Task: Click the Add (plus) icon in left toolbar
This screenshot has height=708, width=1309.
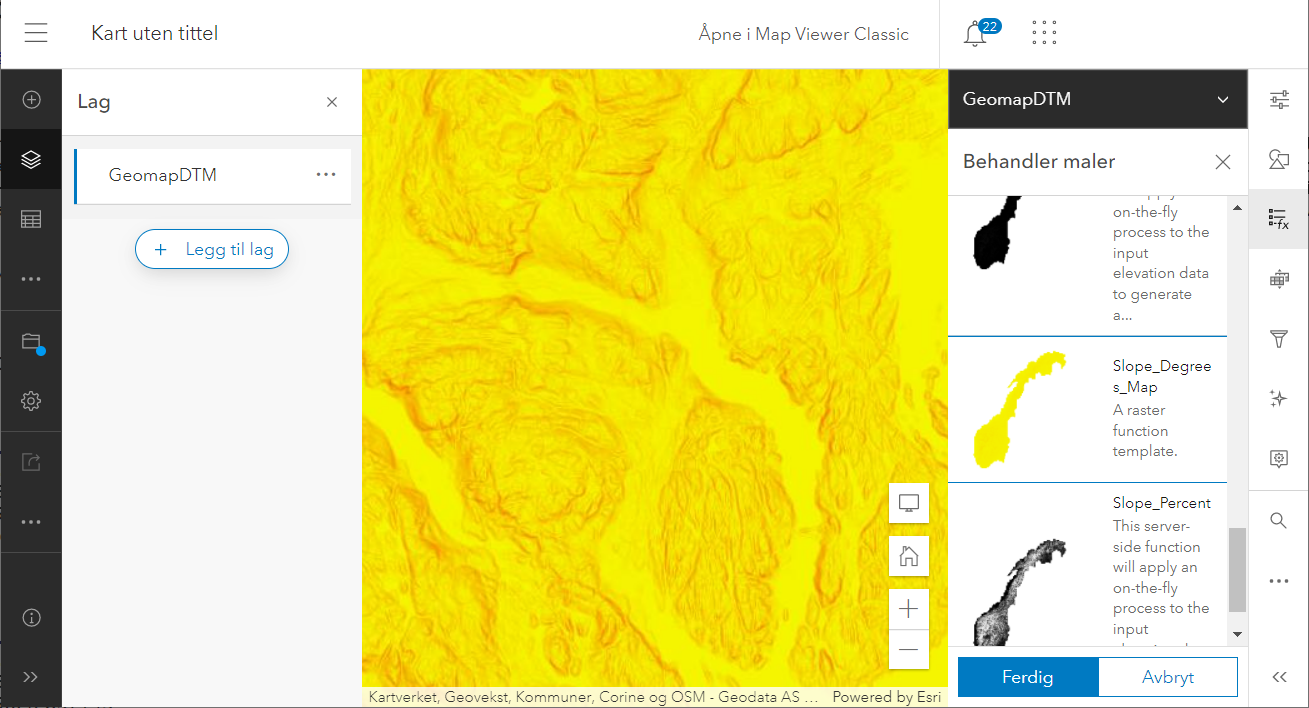Action: click(31, 99)
